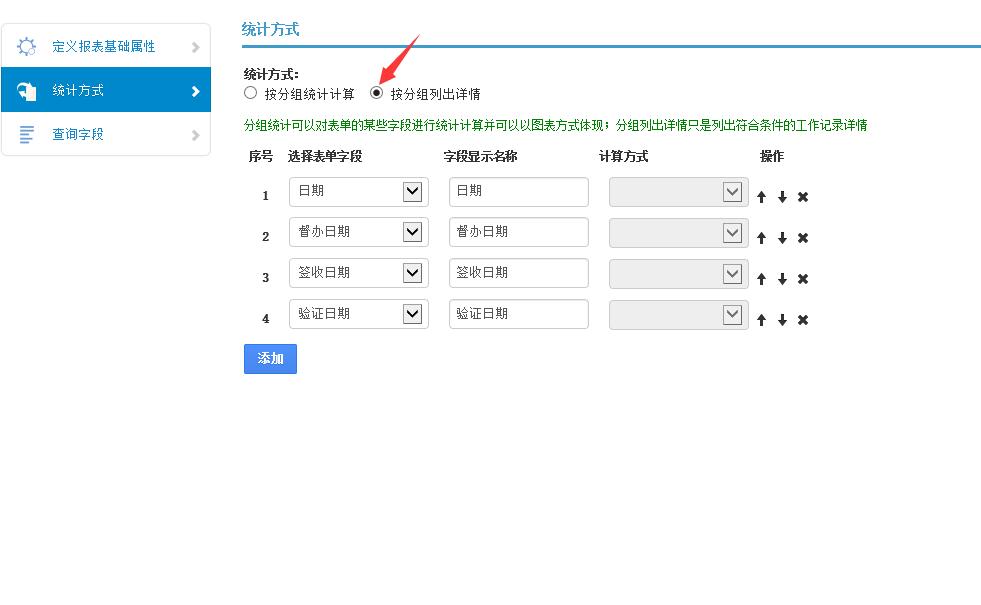Move row 2 督办日期 down

[782, 238]
